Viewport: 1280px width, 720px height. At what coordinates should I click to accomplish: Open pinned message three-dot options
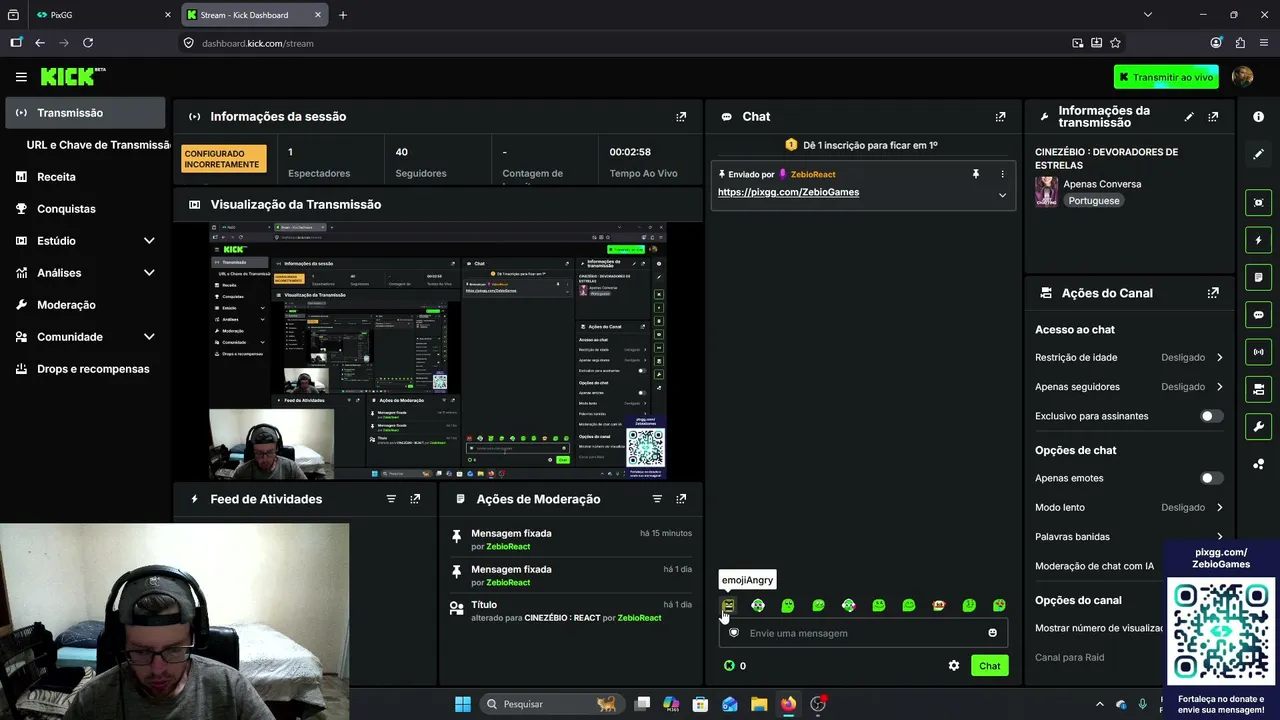pyautogui.click(x=1002, y=174)
